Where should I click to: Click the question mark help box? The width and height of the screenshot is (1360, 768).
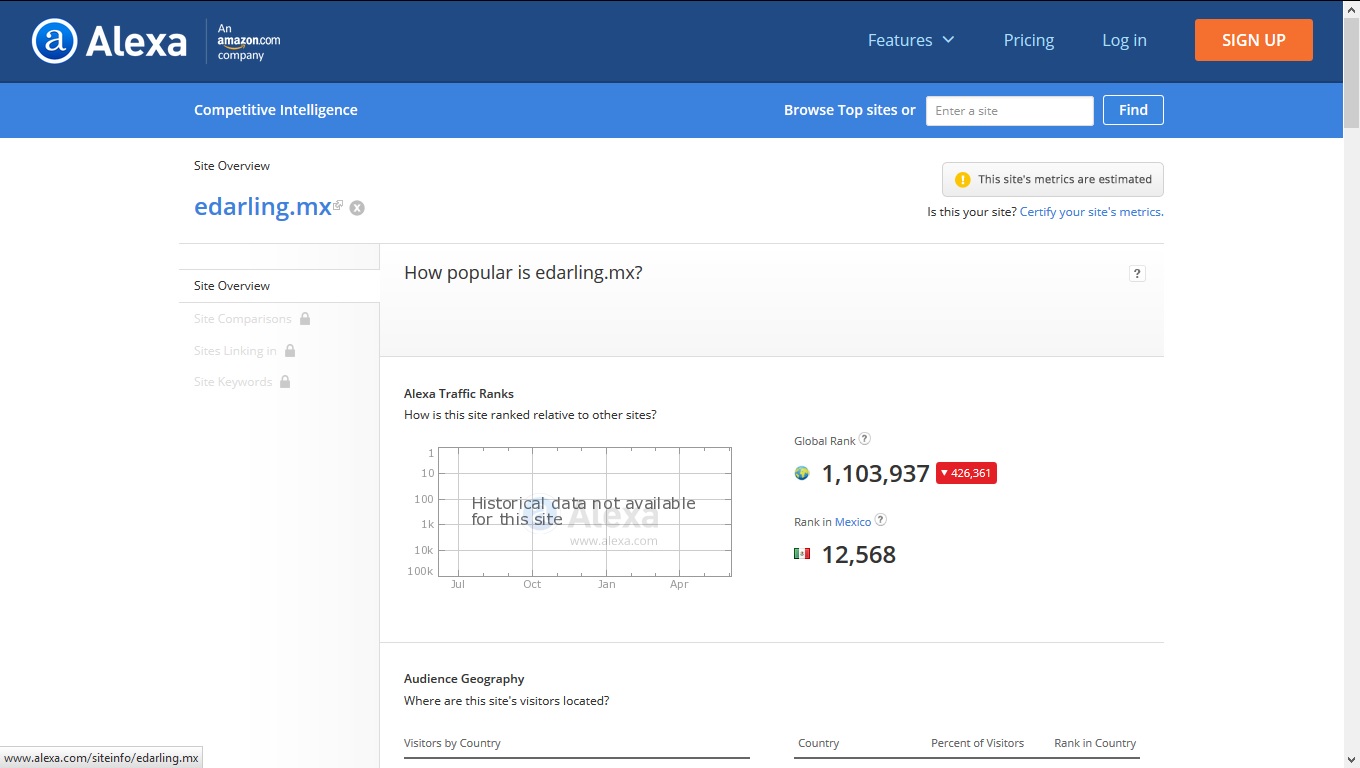point(1137,274)
